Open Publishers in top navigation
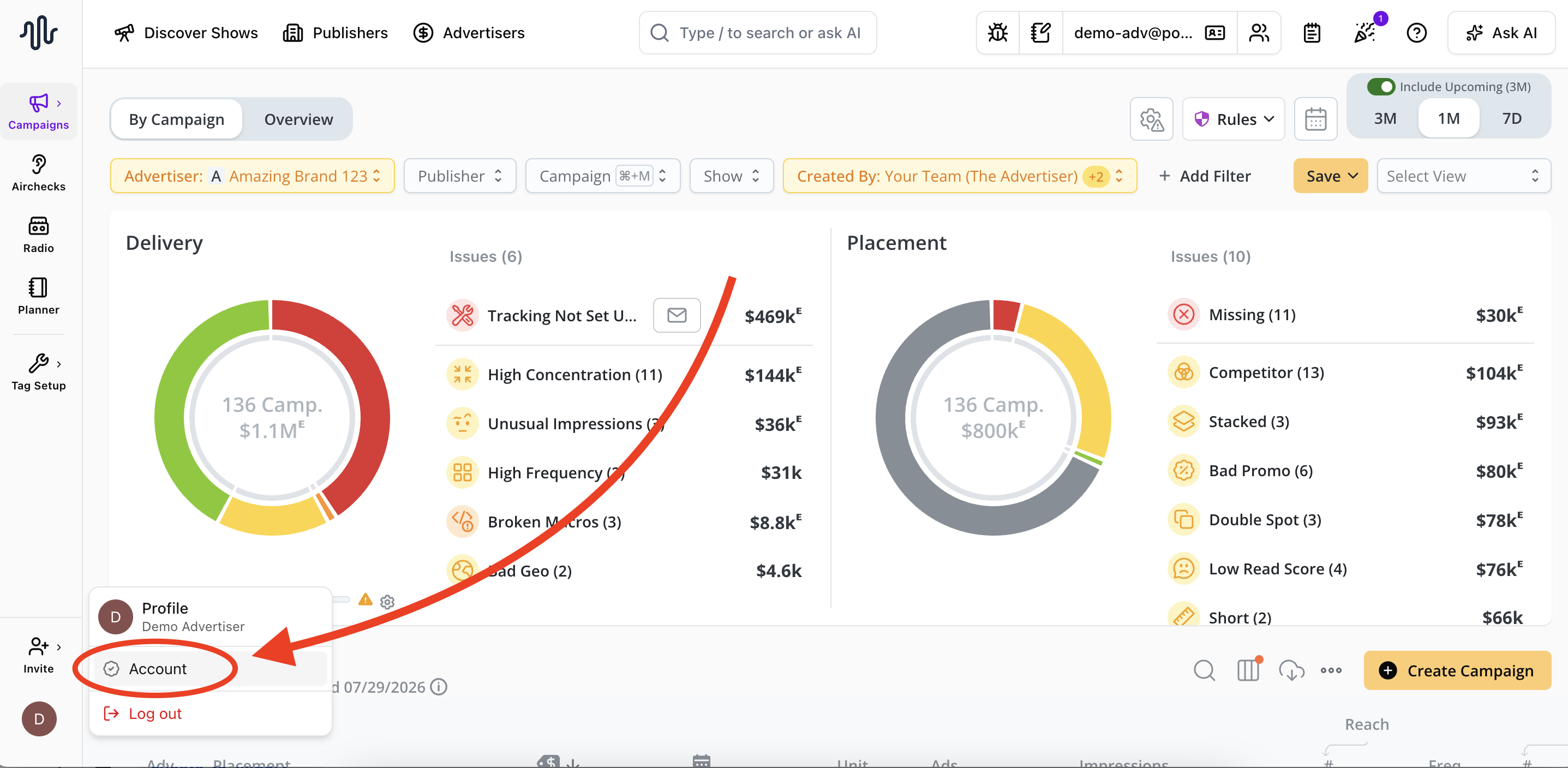1568x768 pixels. coord(336,33)
